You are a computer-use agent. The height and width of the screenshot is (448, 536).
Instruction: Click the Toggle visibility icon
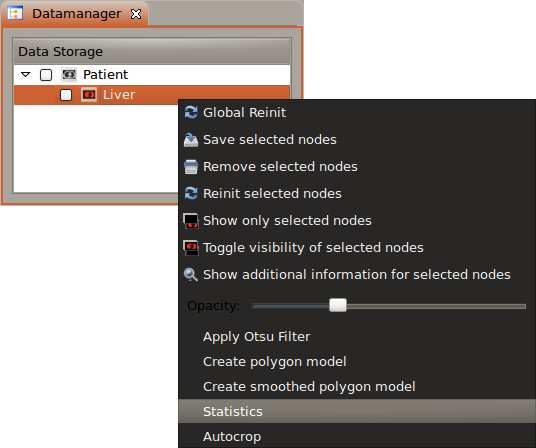[191, 248]
